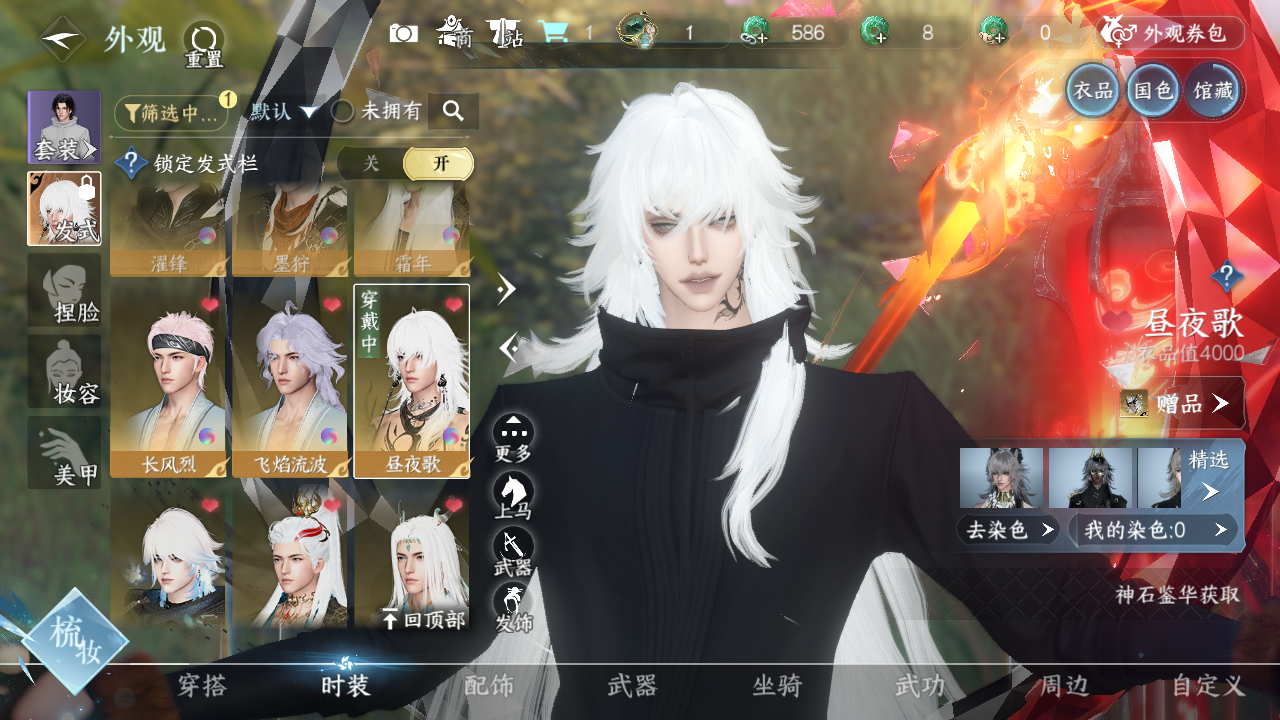Click the back arrow next to 外观
Screen dimensions: 1280x720
(x=62, y=39)
